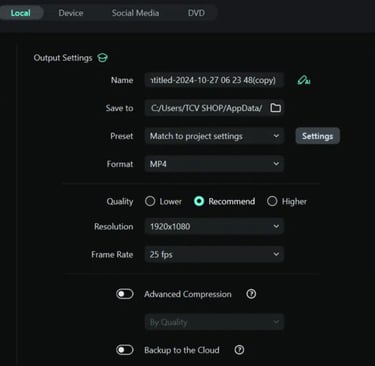Screen dimensions: 375x366
Task: Enable Backup to the Cloud switch
Action: coord(125,350)
